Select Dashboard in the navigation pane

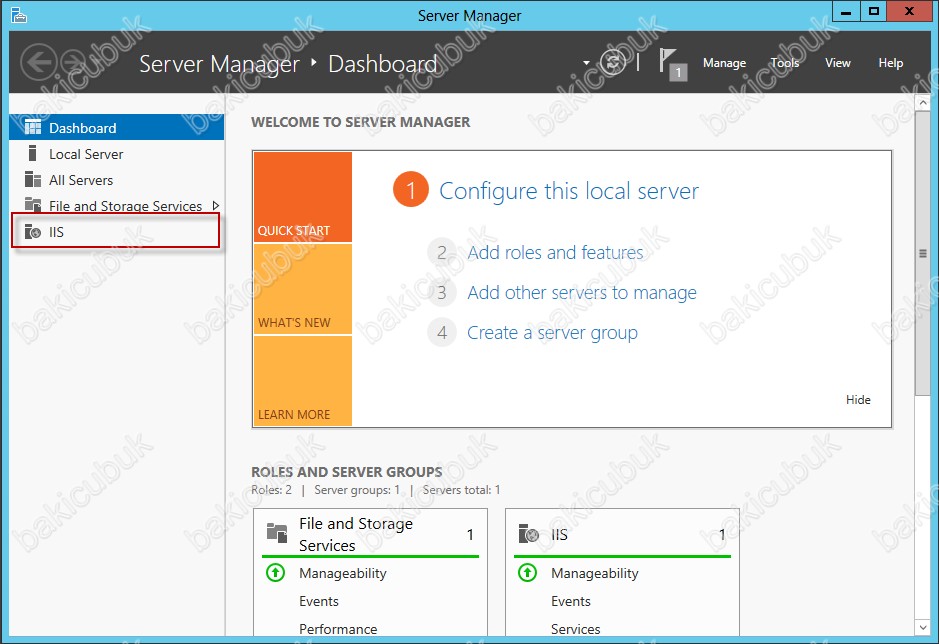(x=117, y=127)
